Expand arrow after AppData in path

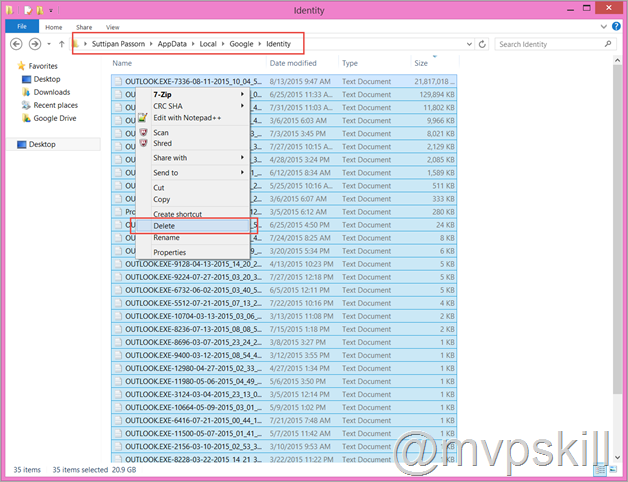(x=193, y=44)
